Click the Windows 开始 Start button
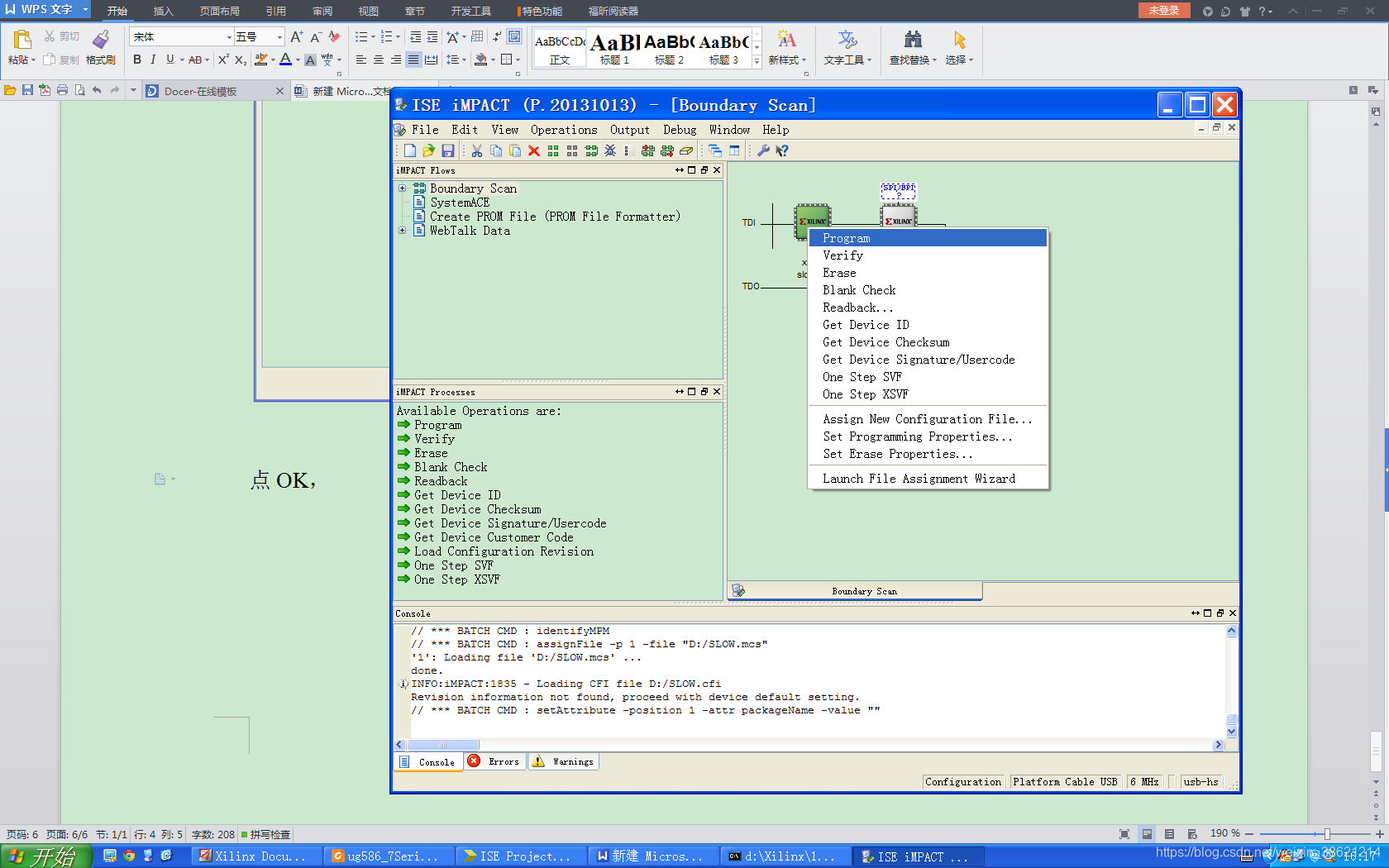This screenshot has height=868, width=1389. click(x=46, y=856)
